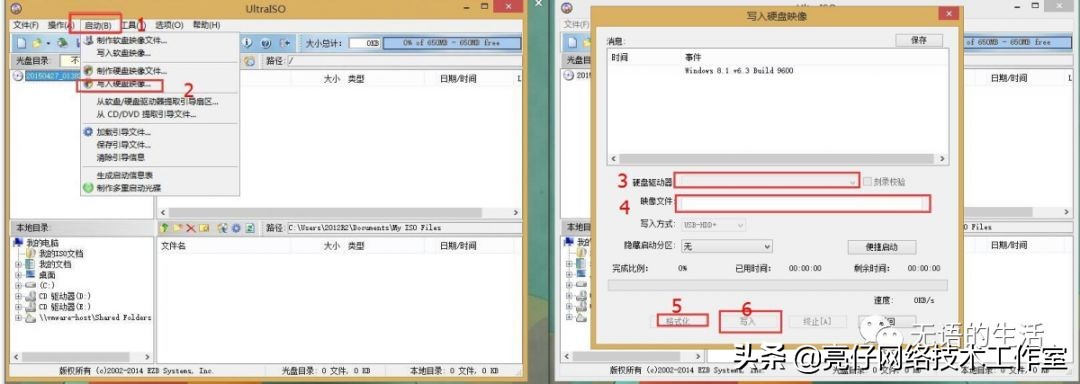Select 我的ISO文档 in the local tree
Viewport: 1080px width, 384px height.
61,253
